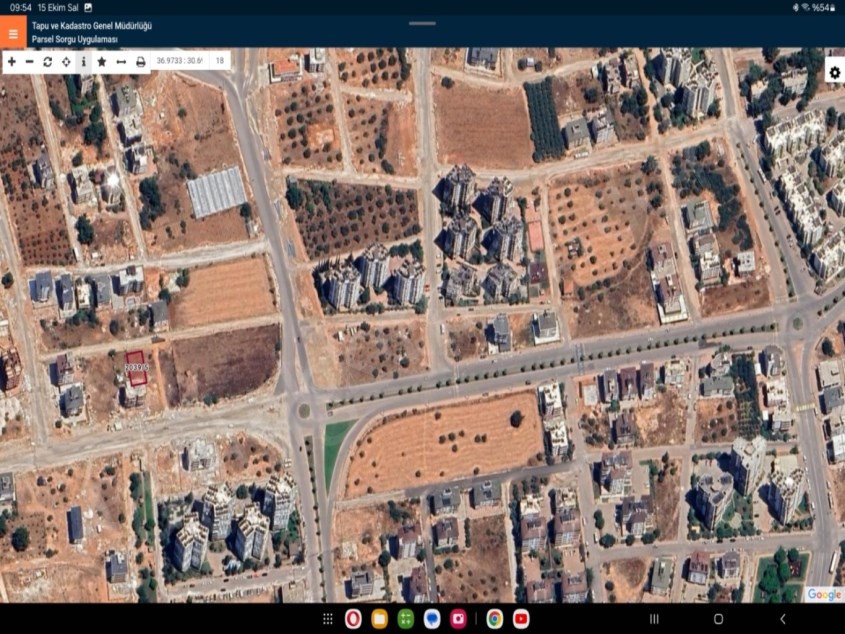This screenshot has height=634, width=845.
Task: Open the orange hamburger menu
Action: click(13, 33)
